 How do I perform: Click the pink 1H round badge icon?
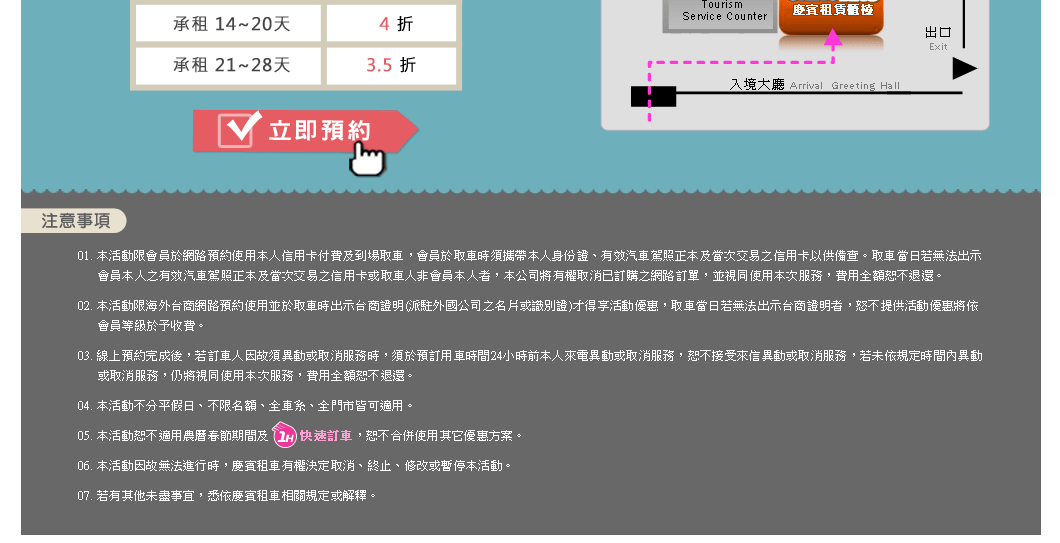point(284,435)
